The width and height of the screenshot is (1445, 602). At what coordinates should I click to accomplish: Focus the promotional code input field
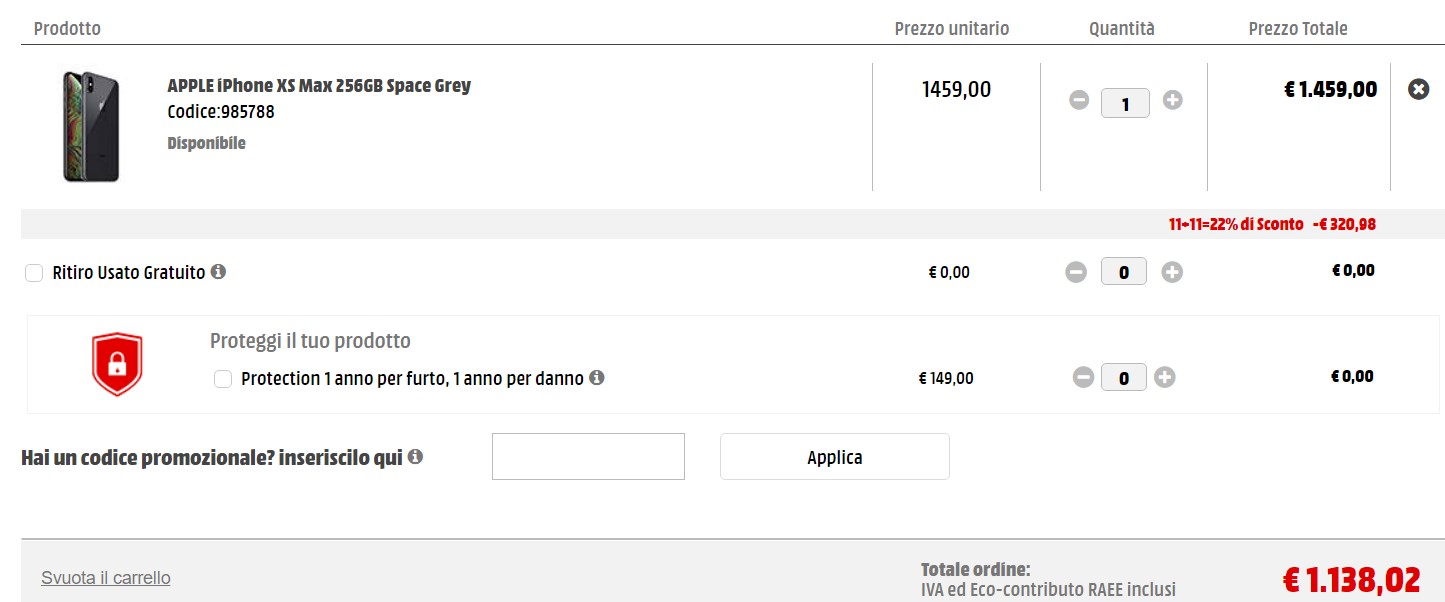(x=588, y=457)
